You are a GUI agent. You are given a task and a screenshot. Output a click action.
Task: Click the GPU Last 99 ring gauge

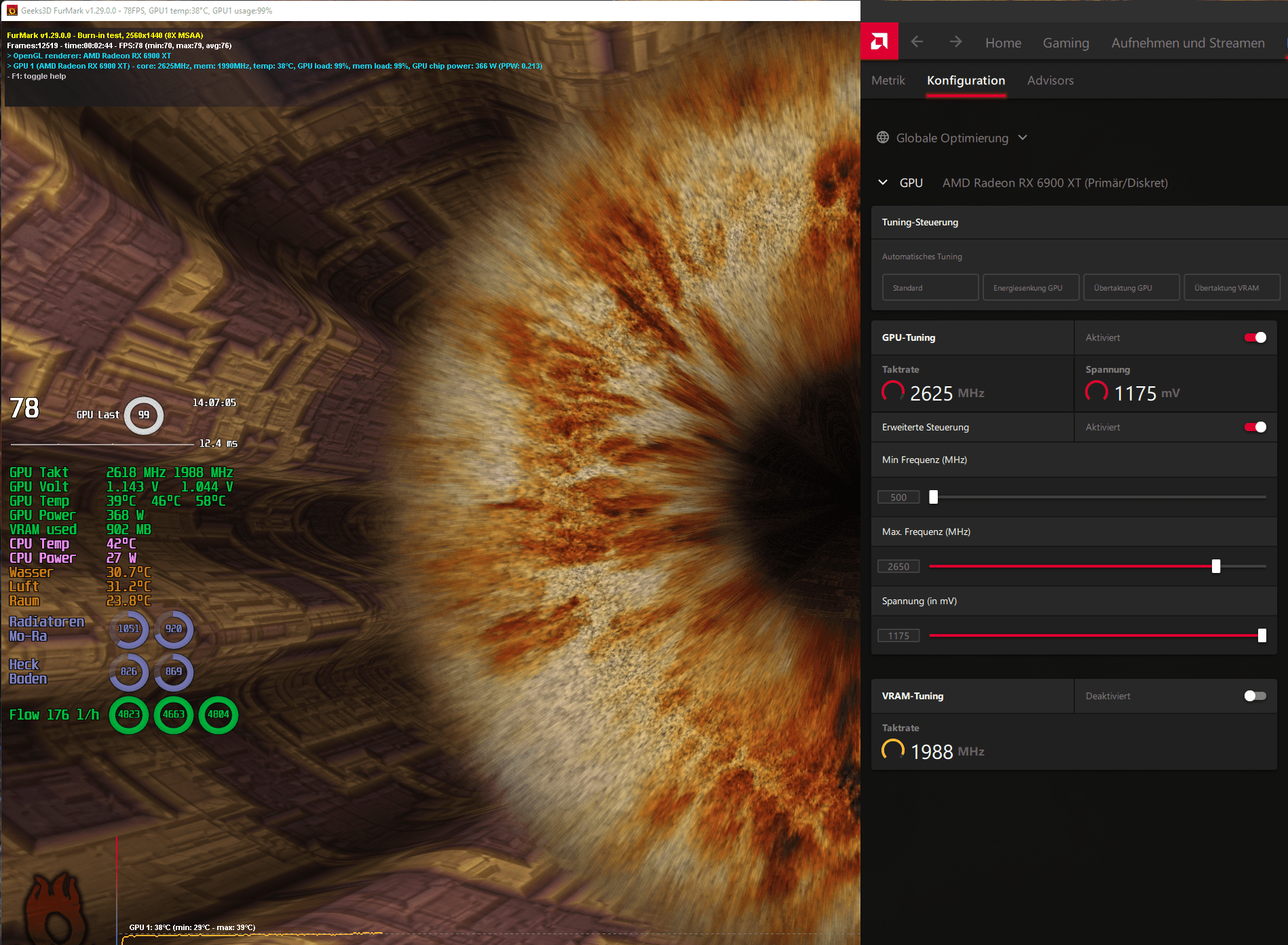point(144,415)
